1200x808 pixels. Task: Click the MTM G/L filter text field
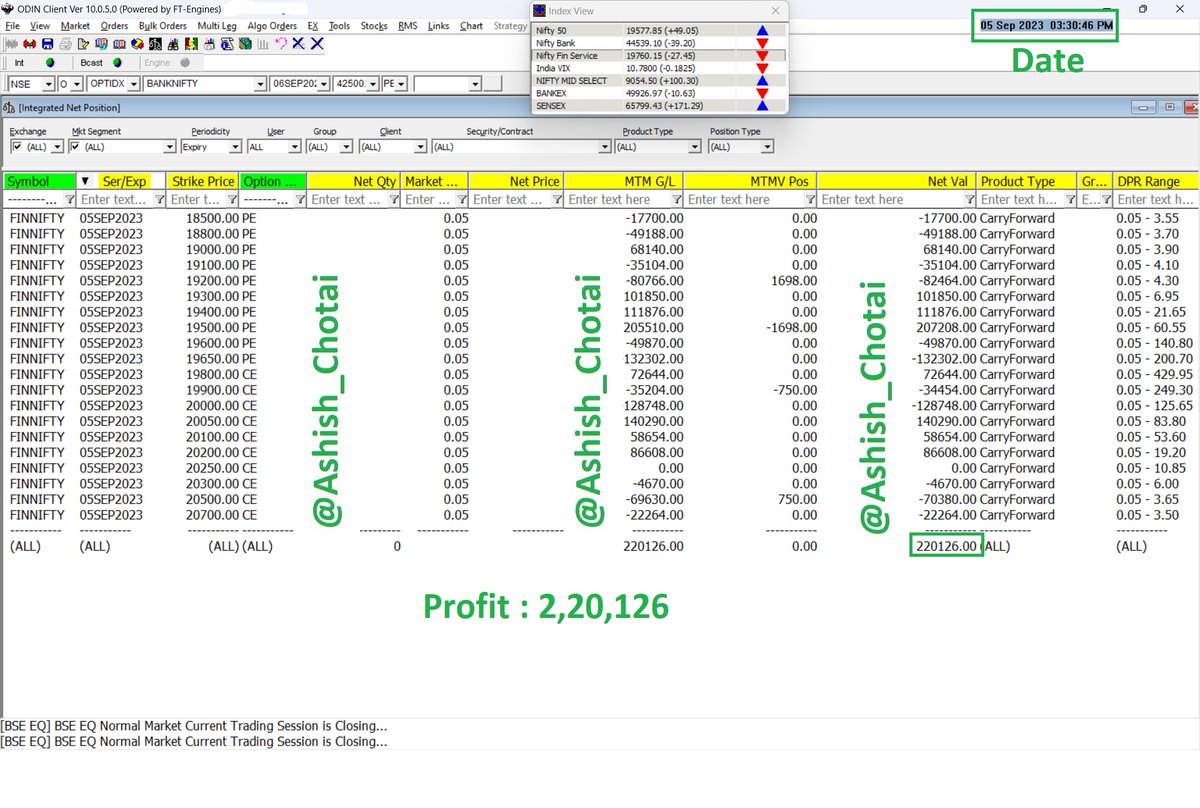[618, 199]
